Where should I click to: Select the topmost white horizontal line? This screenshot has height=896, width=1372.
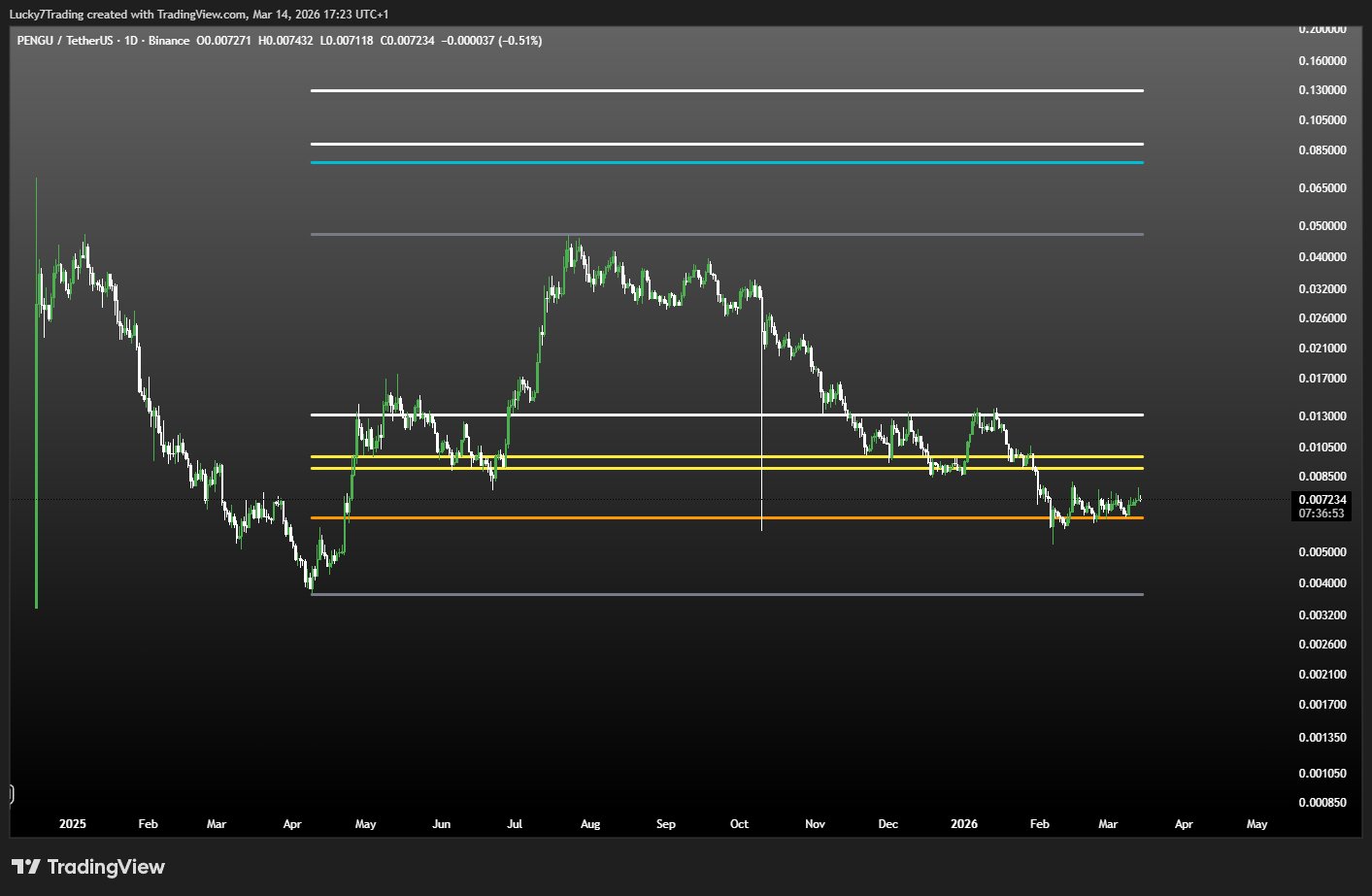tap(726, 90)
